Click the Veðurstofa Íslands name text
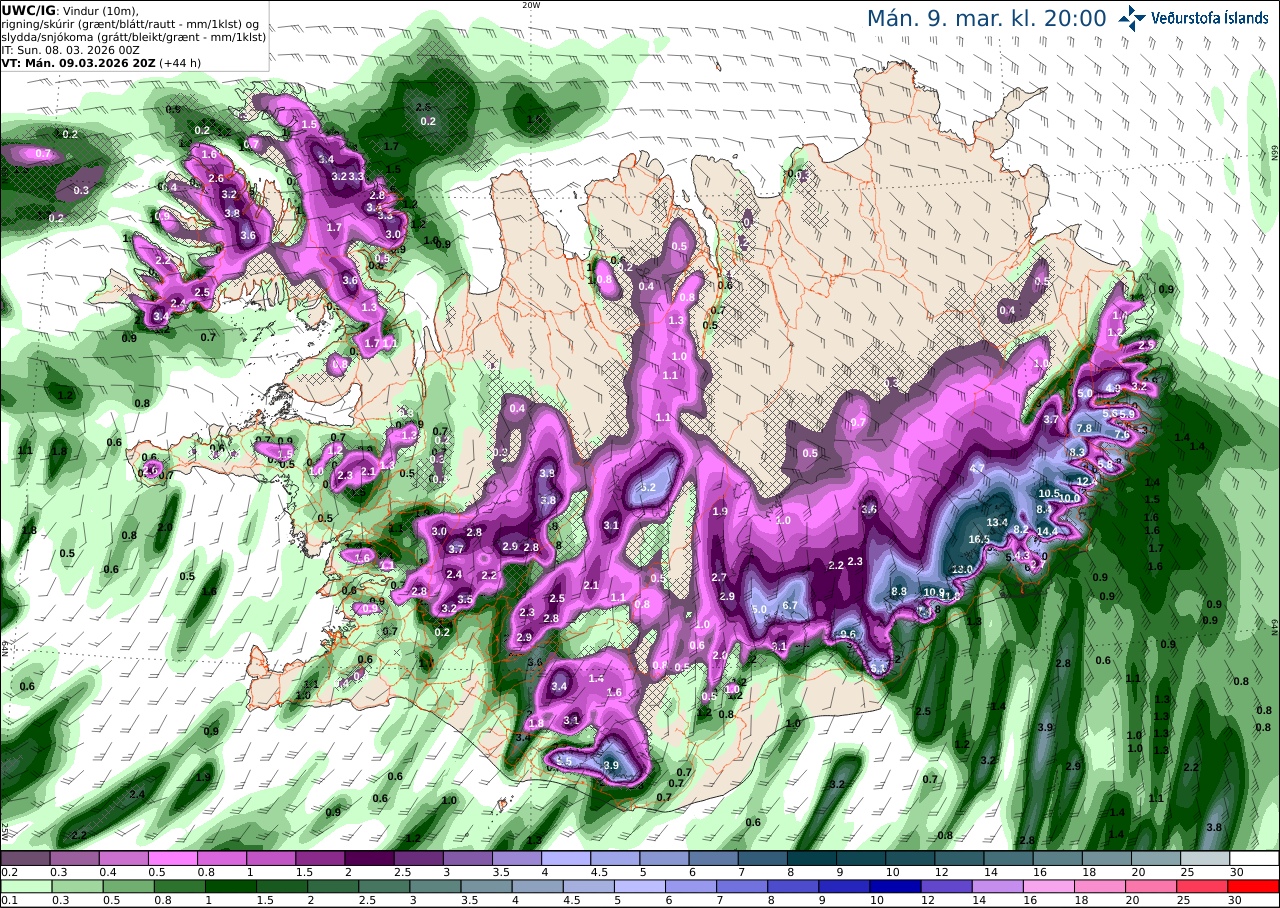Viewport: 1280px width, 908px height. pos(1209,18)
